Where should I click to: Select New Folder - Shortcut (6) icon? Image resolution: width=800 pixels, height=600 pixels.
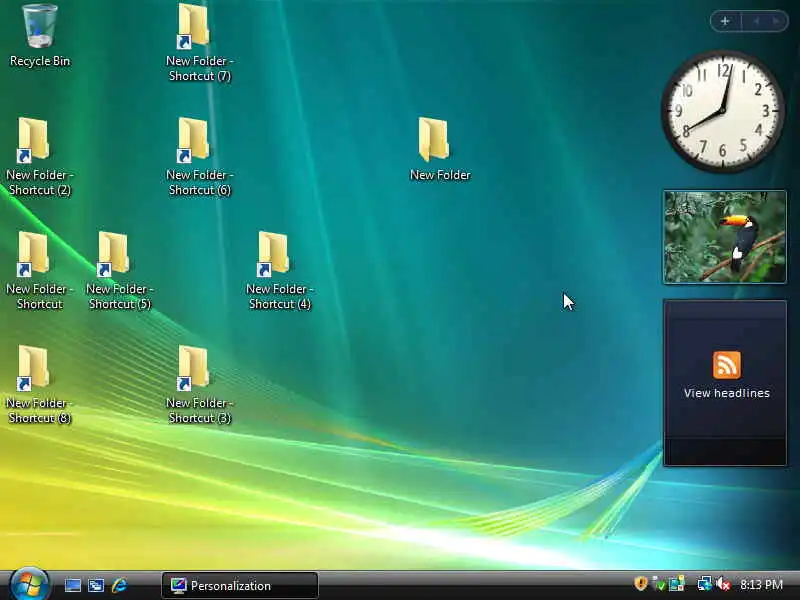click(x=199, y=156)
